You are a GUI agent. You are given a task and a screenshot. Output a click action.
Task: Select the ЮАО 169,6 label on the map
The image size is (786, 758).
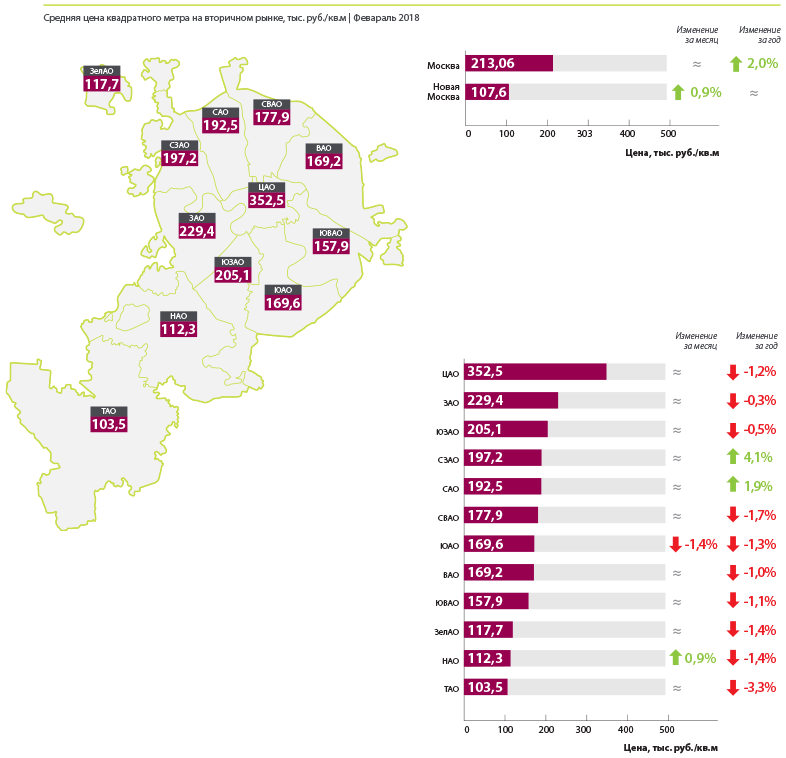(283, 298)
